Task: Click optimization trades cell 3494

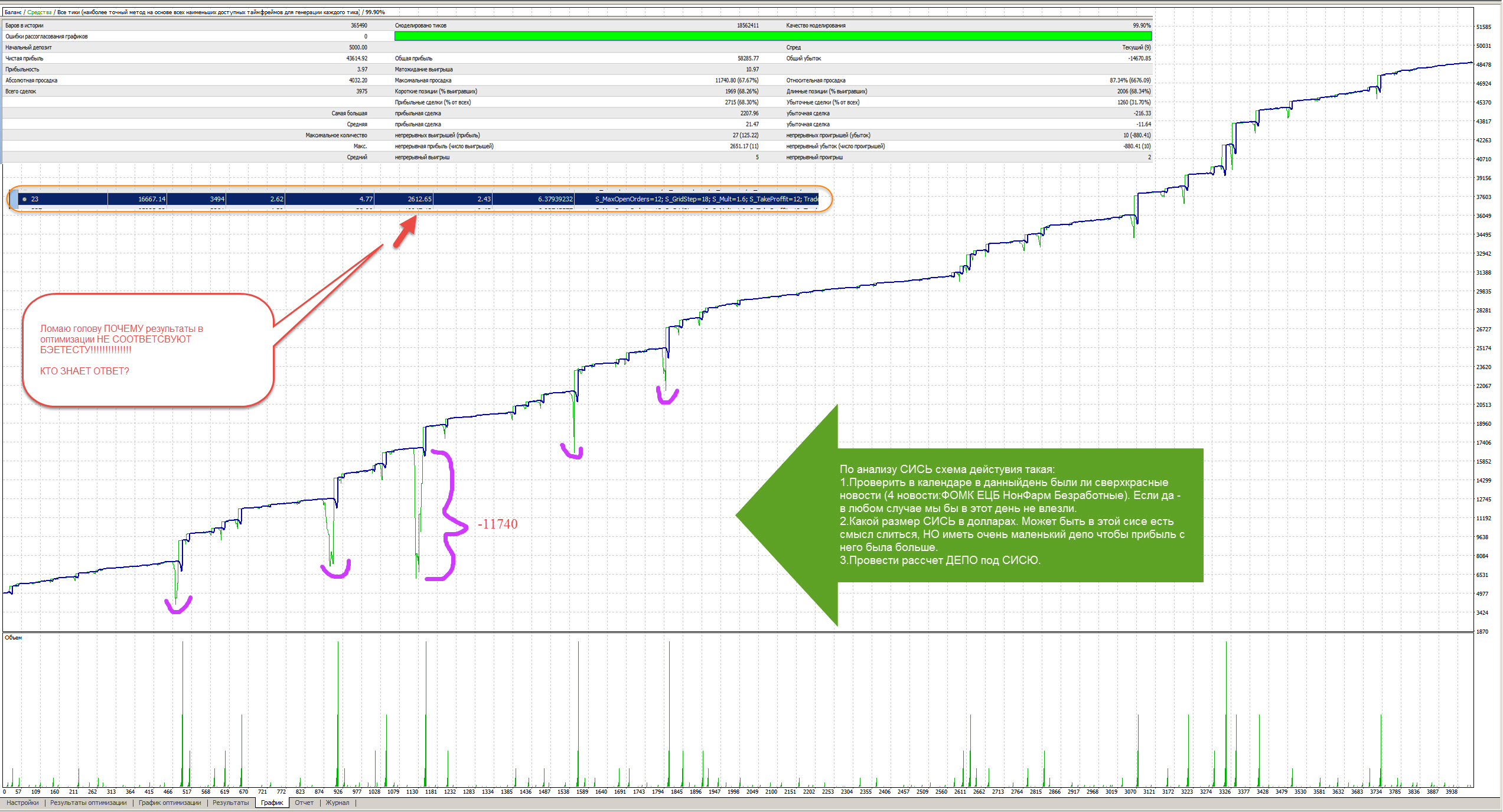Action: [217, 199]
